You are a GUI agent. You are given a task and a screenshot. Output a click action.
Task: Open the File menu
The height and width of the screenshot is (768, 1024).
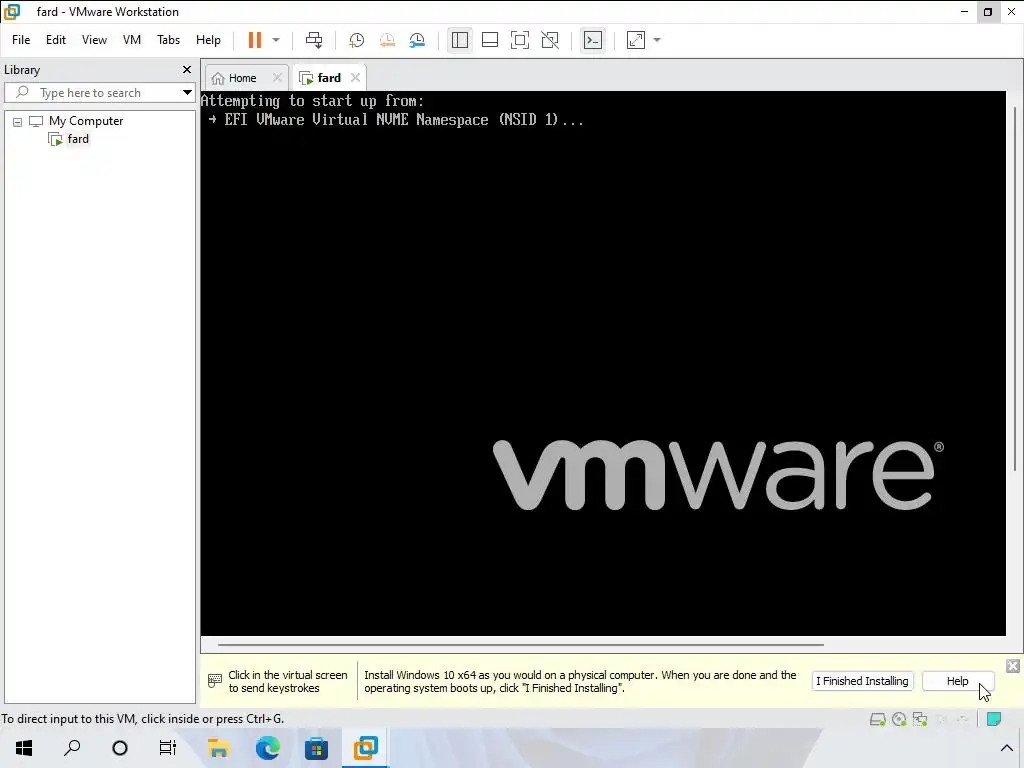click(21, 40)
